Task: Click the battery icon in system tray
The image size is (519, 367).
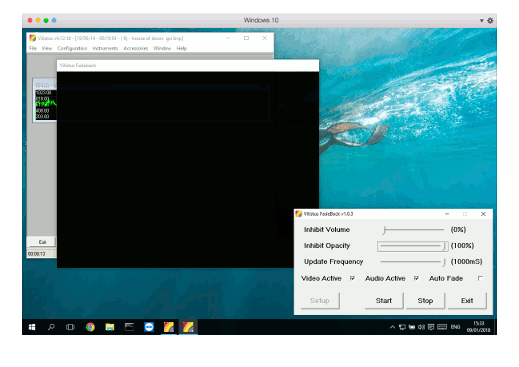Action: click(x=412, y=327)
